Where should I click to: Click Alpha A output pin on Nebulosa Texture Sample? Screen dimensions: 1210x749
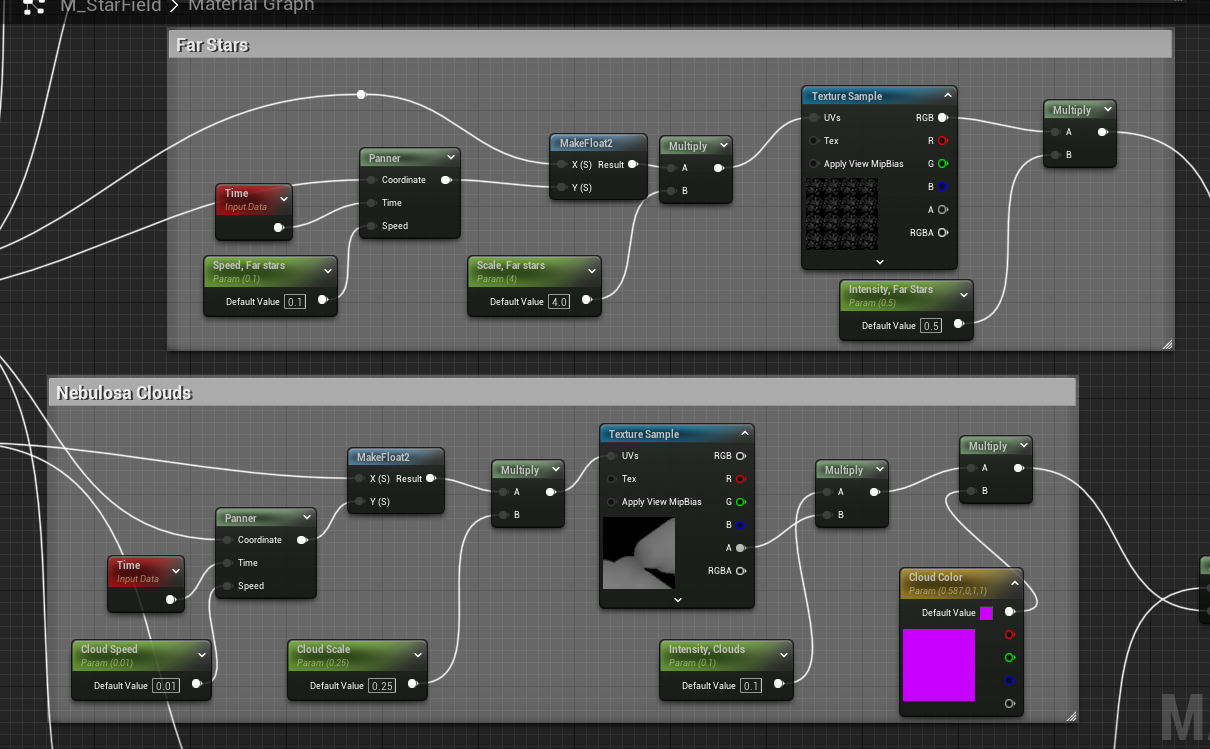click(740, 548)
